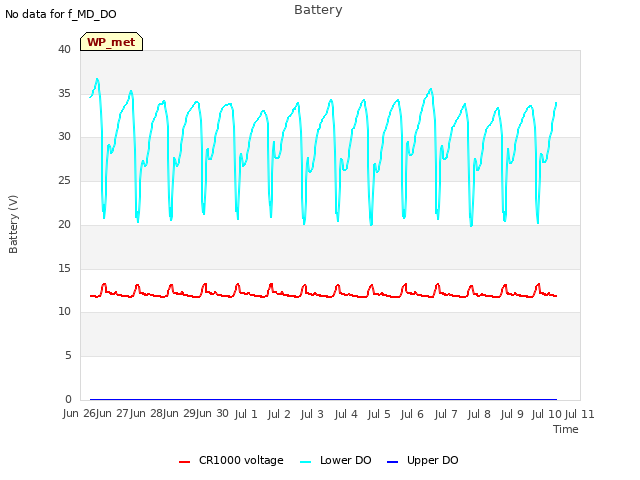
Task: Click the 40 y-axis tick label
Action: pos(64,49)
